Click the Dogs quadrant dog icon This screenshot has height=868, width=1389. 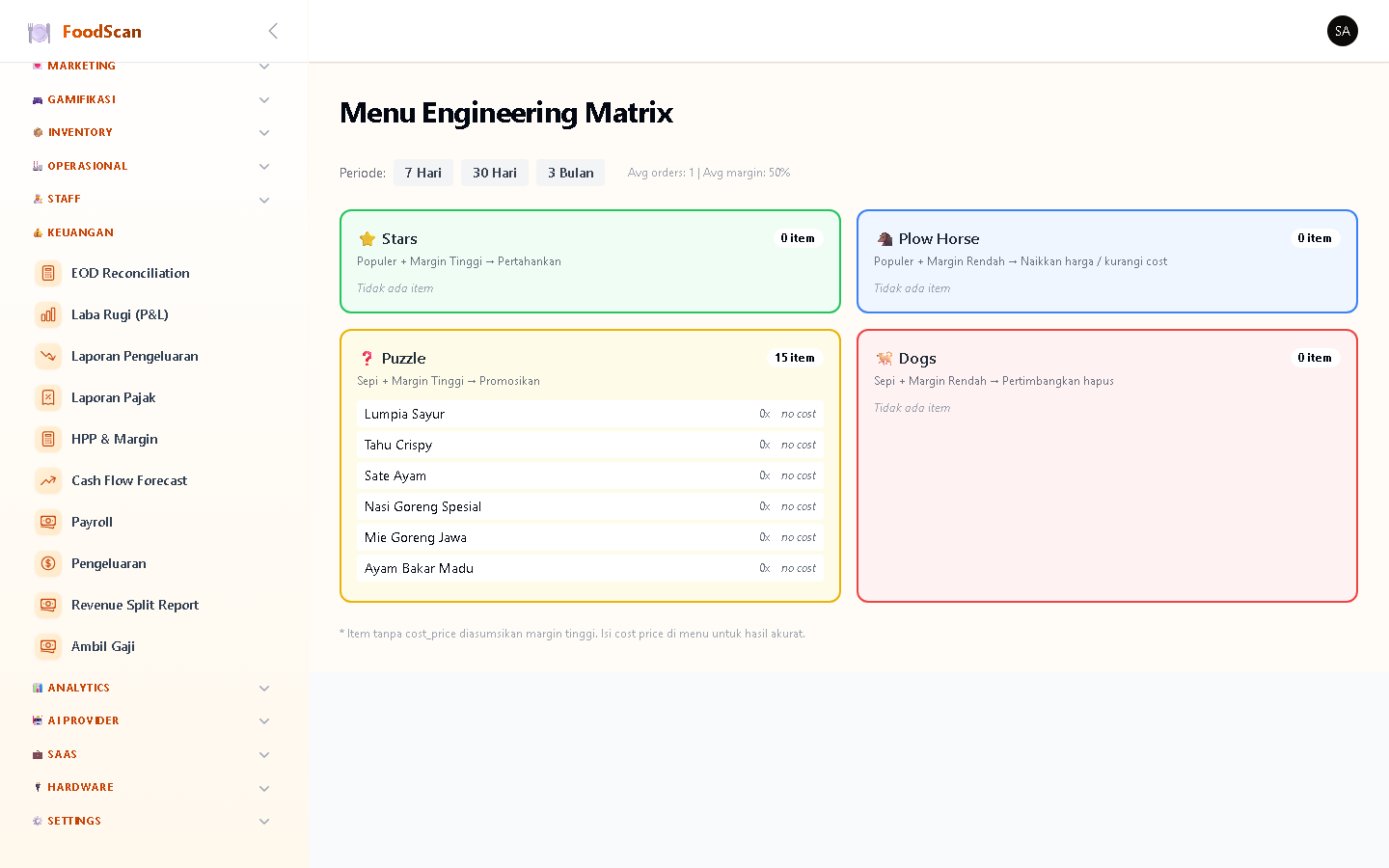coord(884,358)
